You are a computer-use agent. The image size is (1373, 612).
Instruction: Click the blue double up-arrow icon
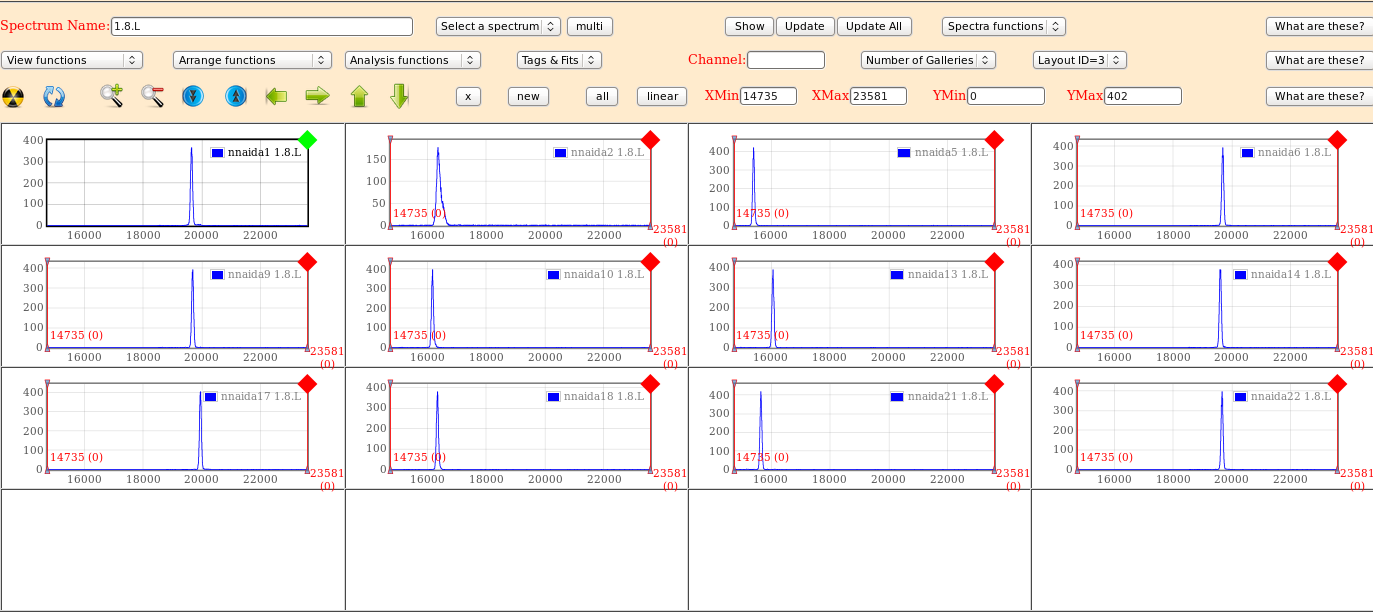click(x=235, y=96)
